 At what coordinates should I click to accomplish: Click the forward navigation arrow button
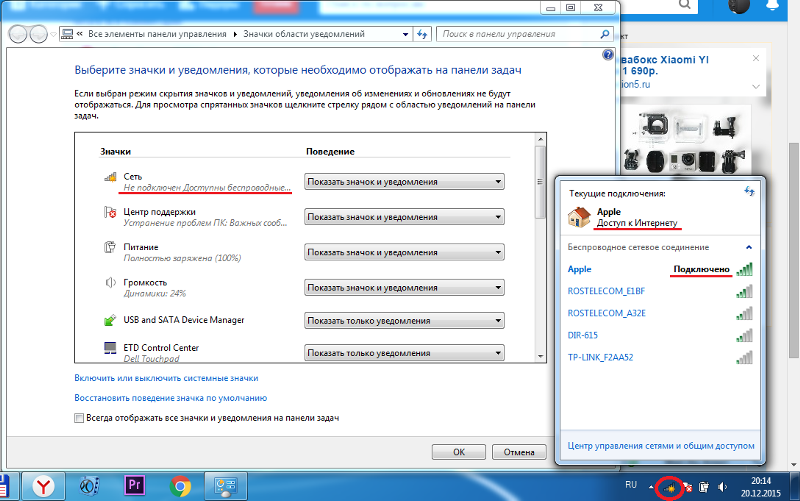[x=38, y=34]
